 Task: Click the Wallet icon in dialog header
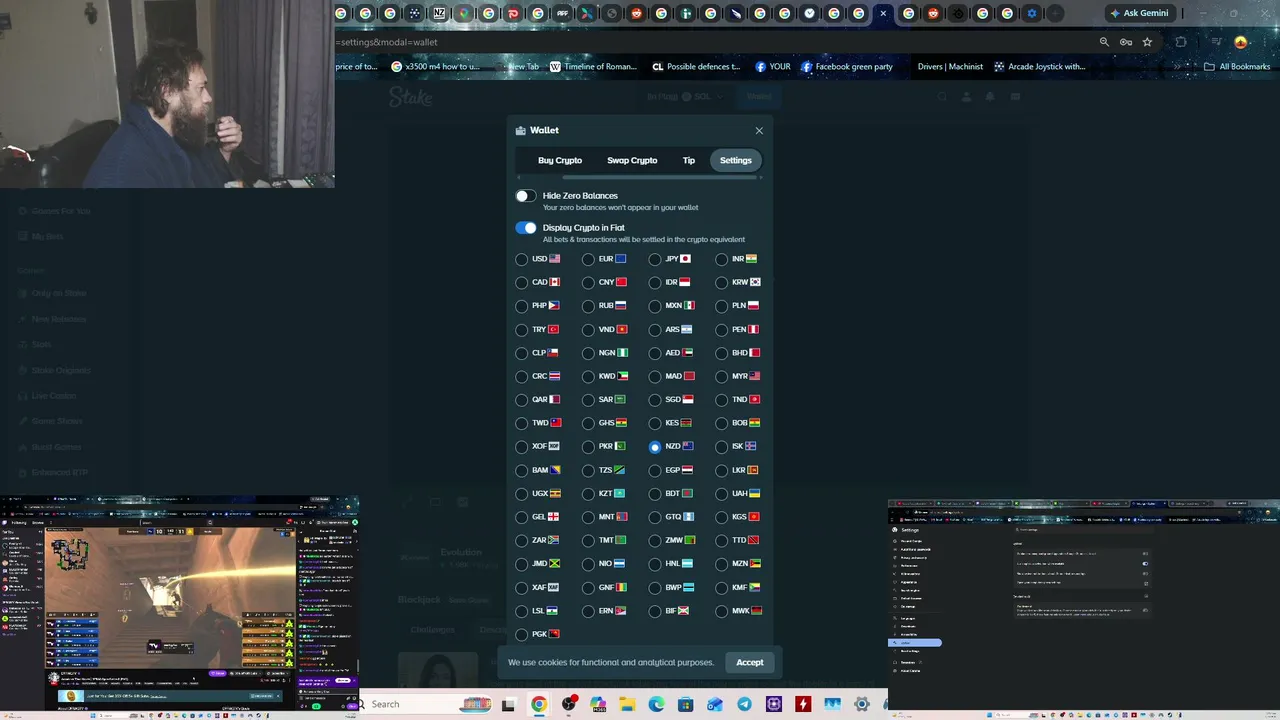[520, 131]
